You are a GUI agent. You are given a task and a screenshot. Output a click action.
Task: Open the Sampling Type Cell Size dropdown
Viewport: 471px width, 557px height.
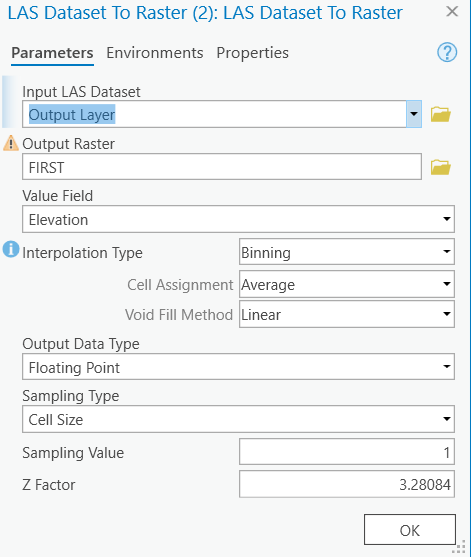(238, 419)
